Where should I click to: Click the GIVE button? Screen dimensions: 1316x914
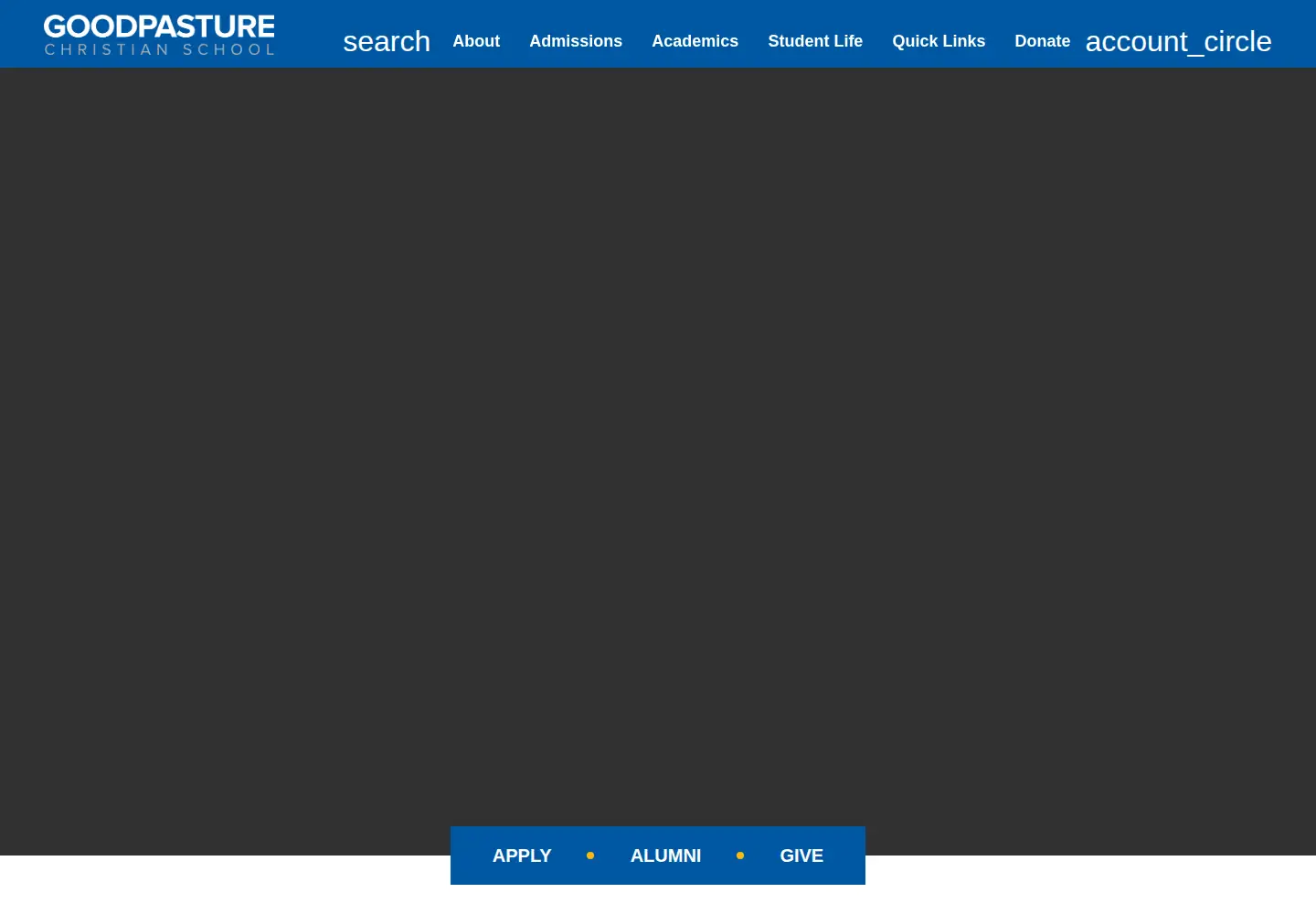coord(801,856)
